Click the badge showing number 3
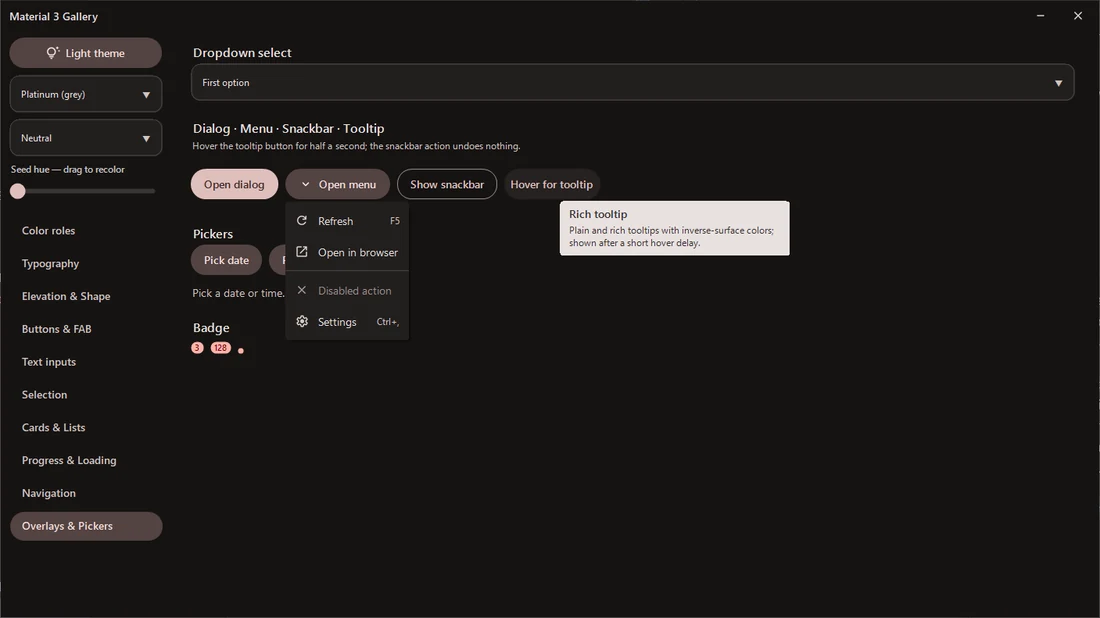The width and height of the screenshot is (1100, 618). 197,348
